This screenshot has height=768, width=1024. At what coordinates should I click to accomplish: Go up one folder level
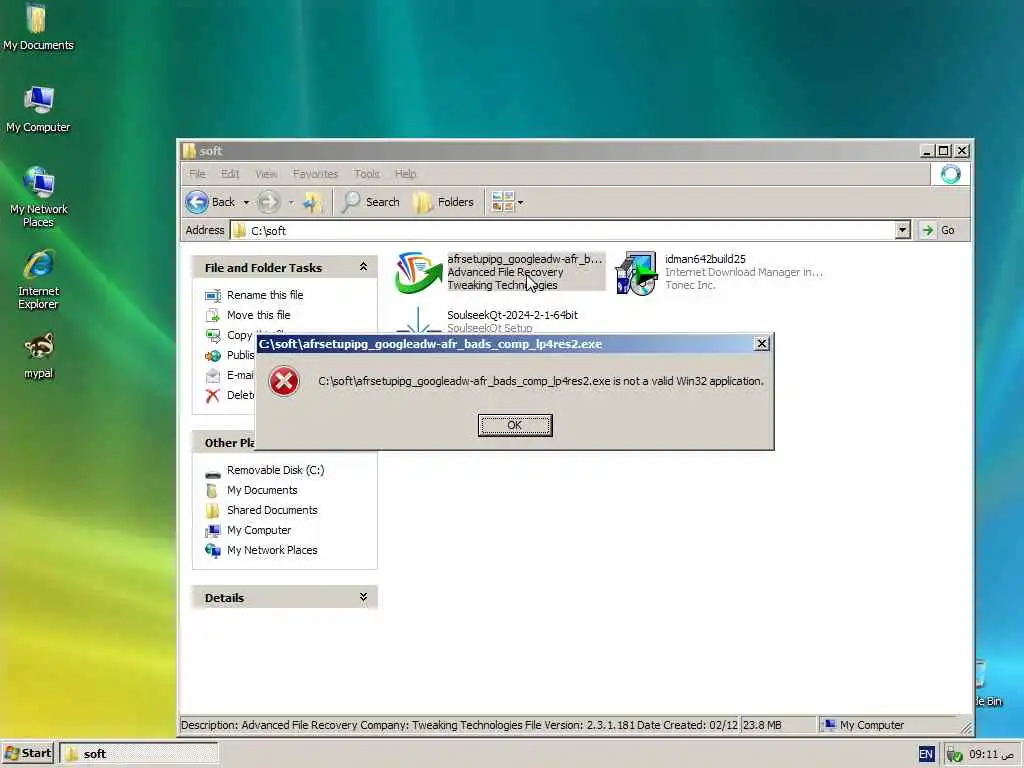tap(313, 202)
